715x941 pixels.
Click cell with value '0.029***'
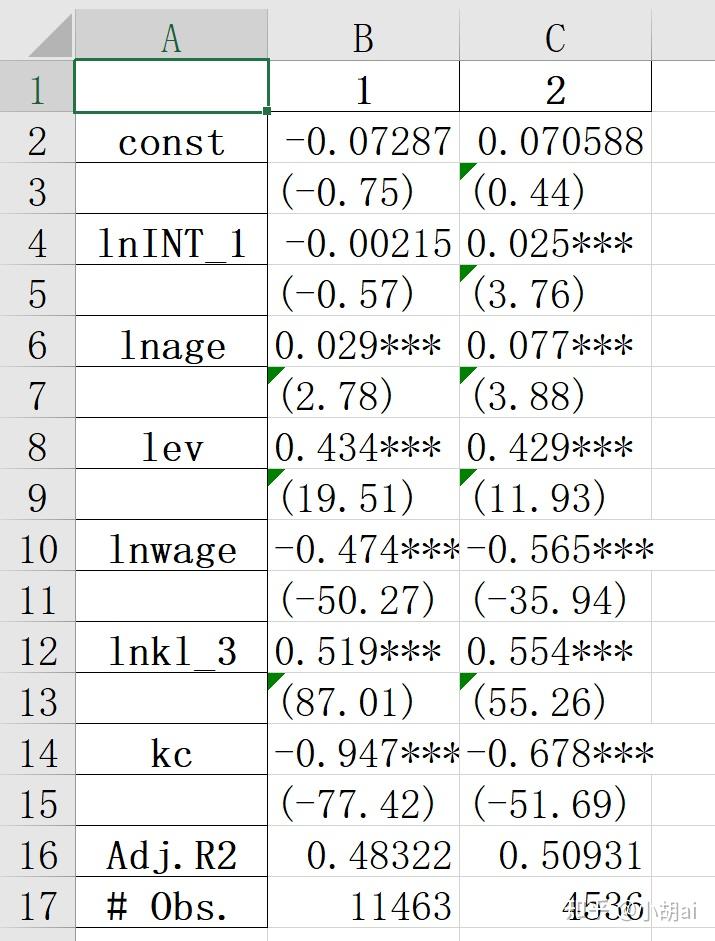[x=364, y=341]
